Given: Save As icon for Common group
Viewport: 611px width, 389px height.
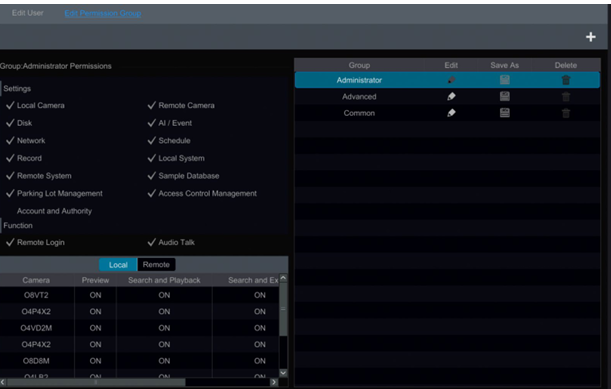Looking at the screenshot, I should tap(505, 113).
